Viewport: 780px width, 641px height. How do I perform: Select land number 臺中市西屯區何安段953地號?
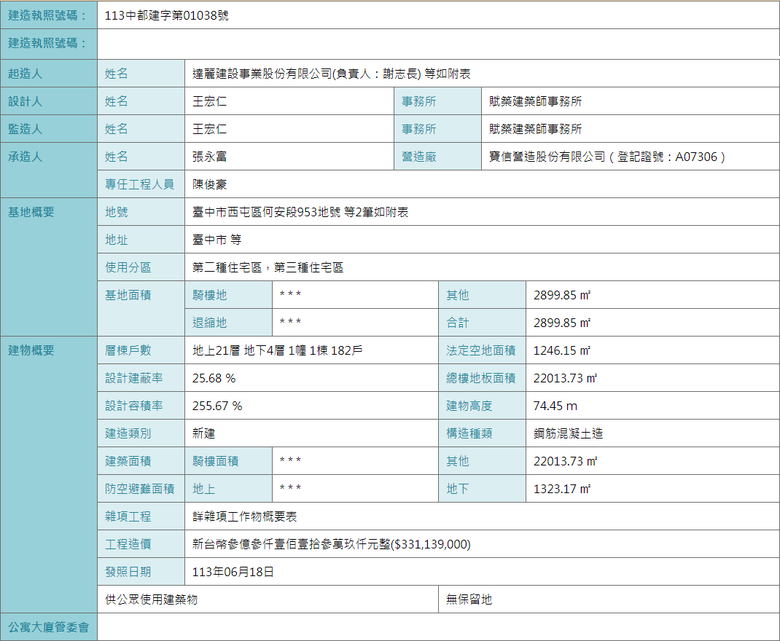click(x=266, y=212)
